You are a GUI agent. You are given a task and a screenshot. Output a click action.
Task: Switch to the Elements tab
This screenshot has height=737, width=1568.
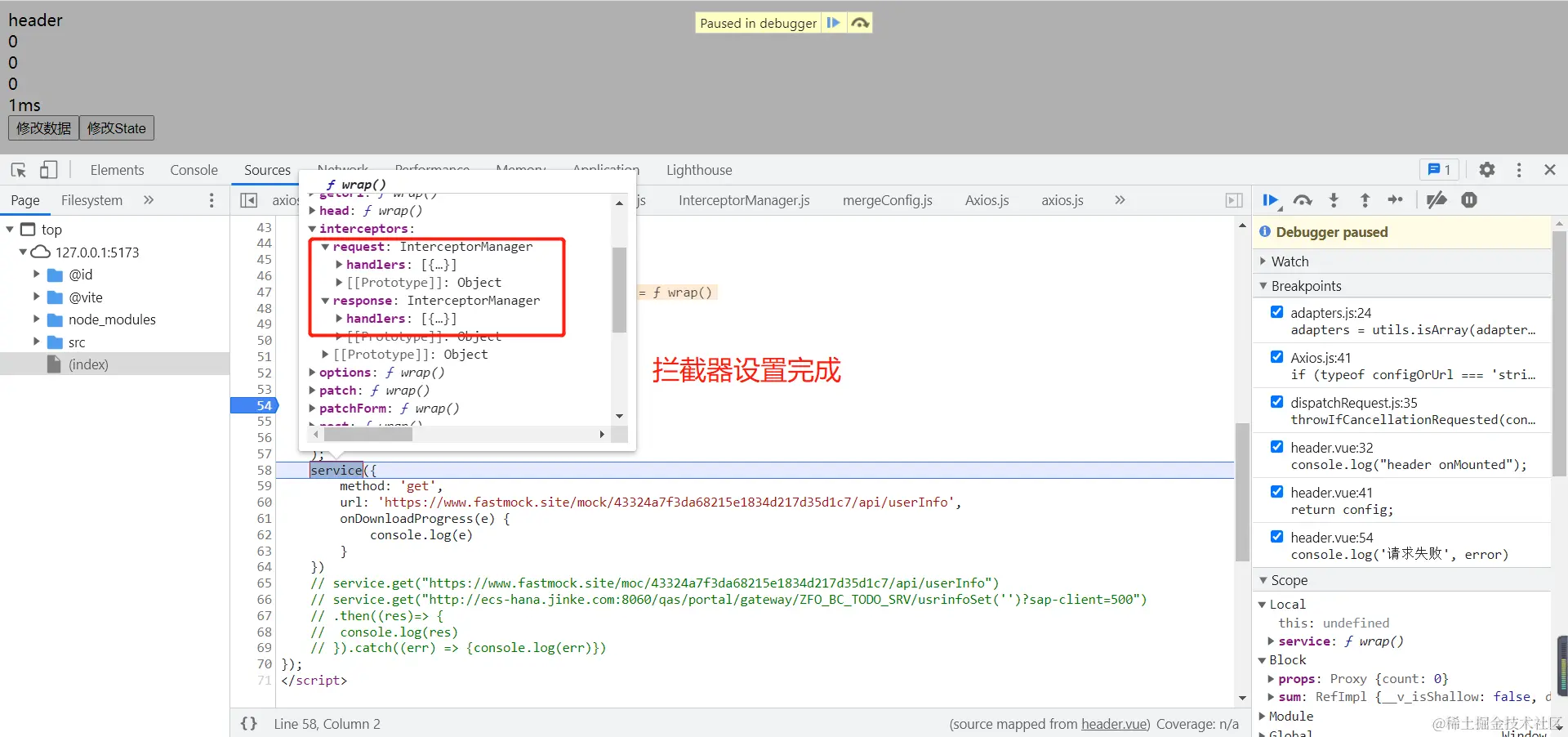click(117, 170)
